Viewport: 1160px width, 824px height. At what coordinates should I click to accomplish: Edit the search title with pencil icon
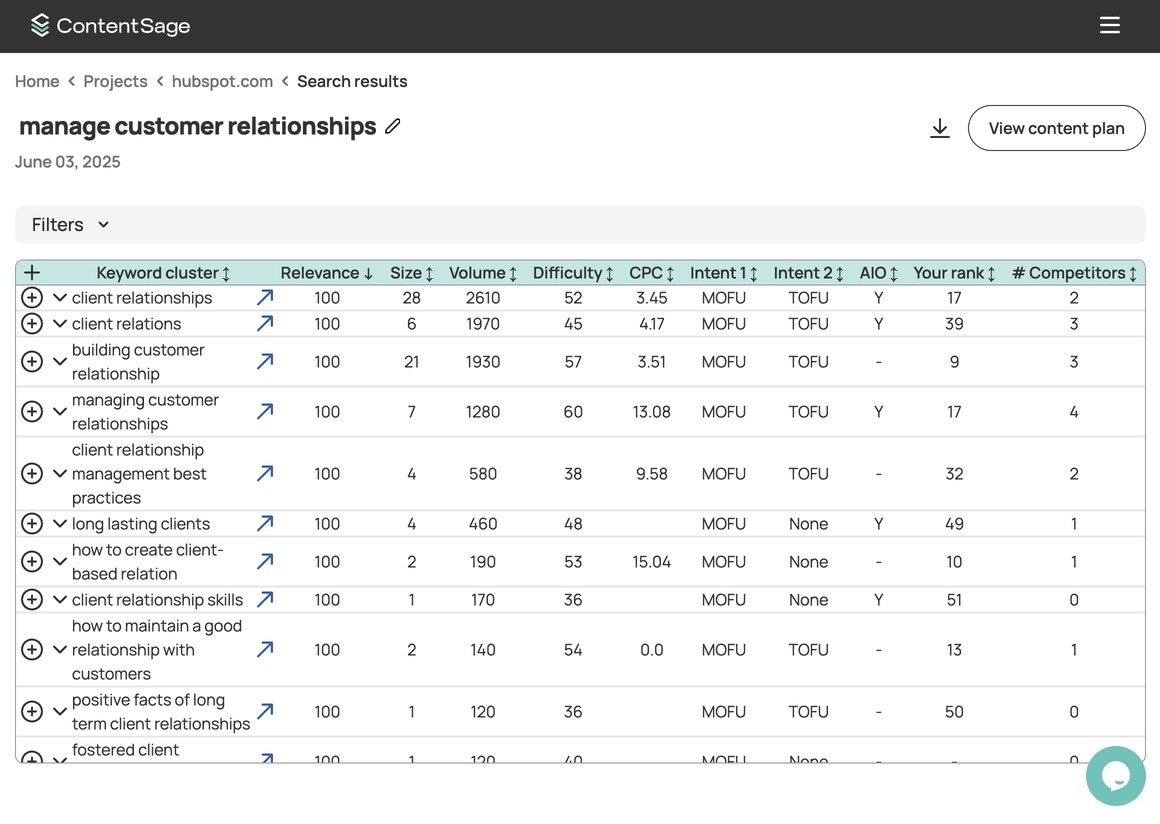[x=393, y=126]
